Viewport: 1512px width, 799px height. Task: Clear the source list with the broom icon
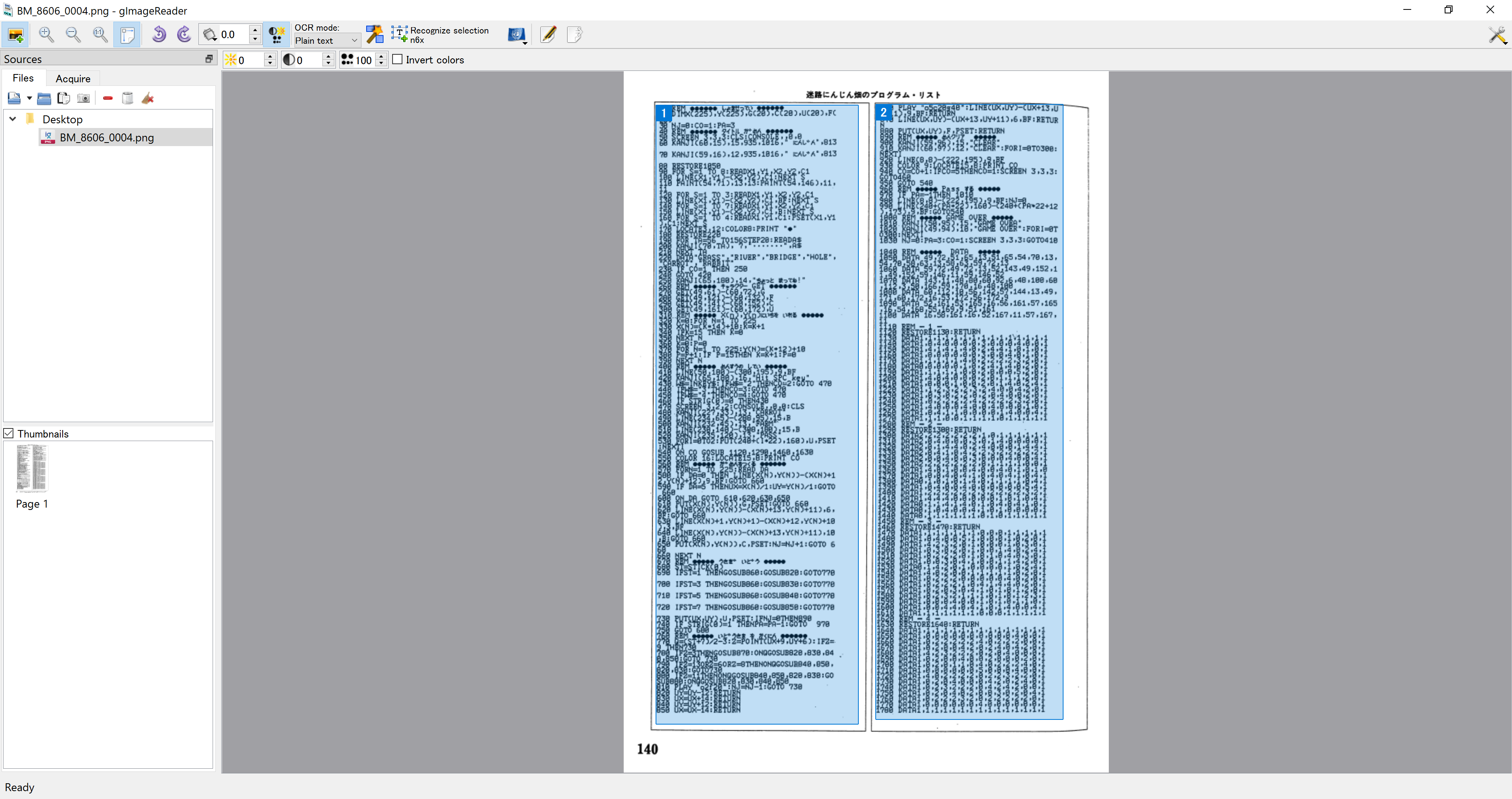[148, 98]
